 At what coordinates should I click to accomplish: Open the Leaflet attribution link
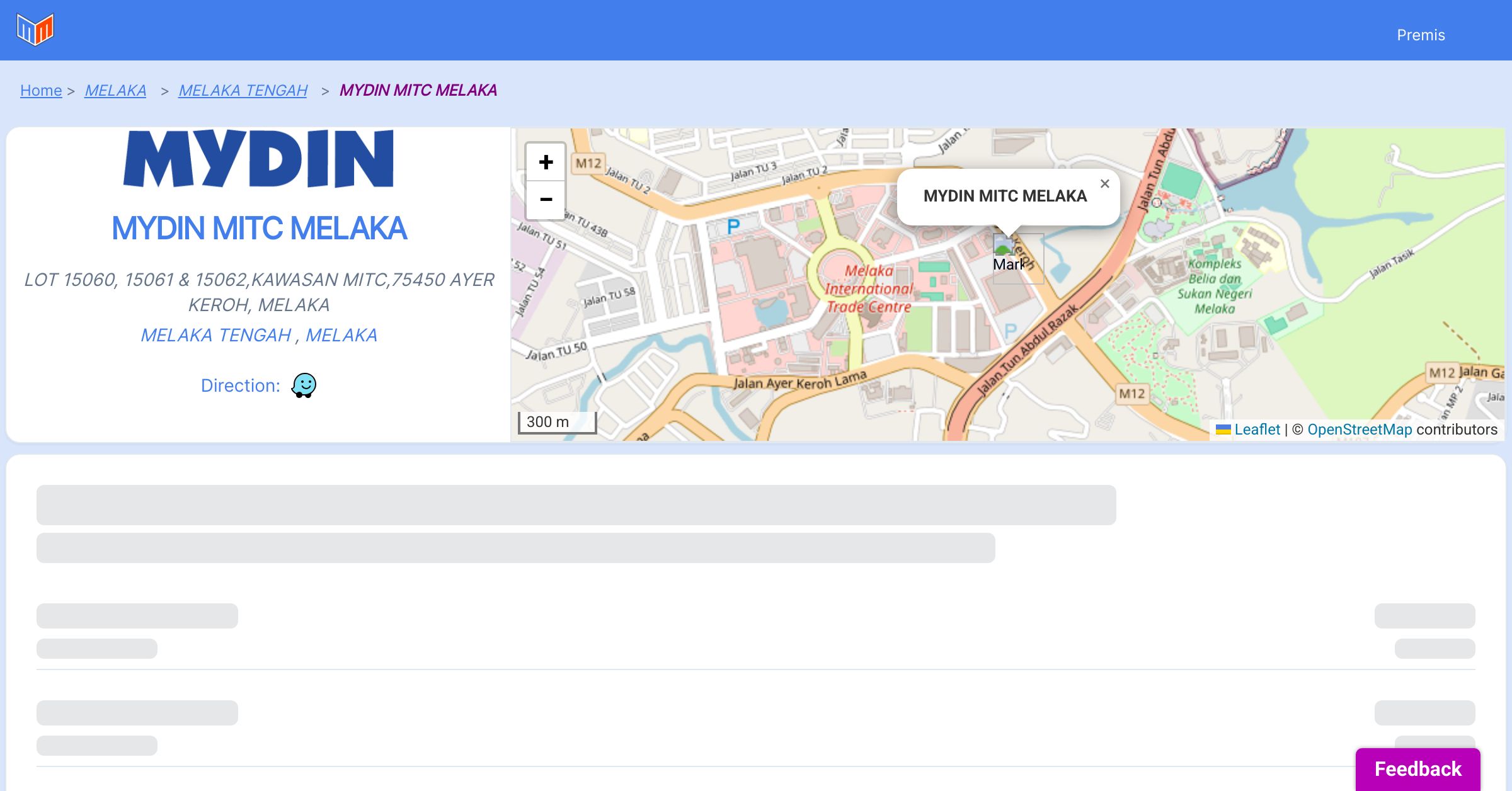tap(1257, 430)
